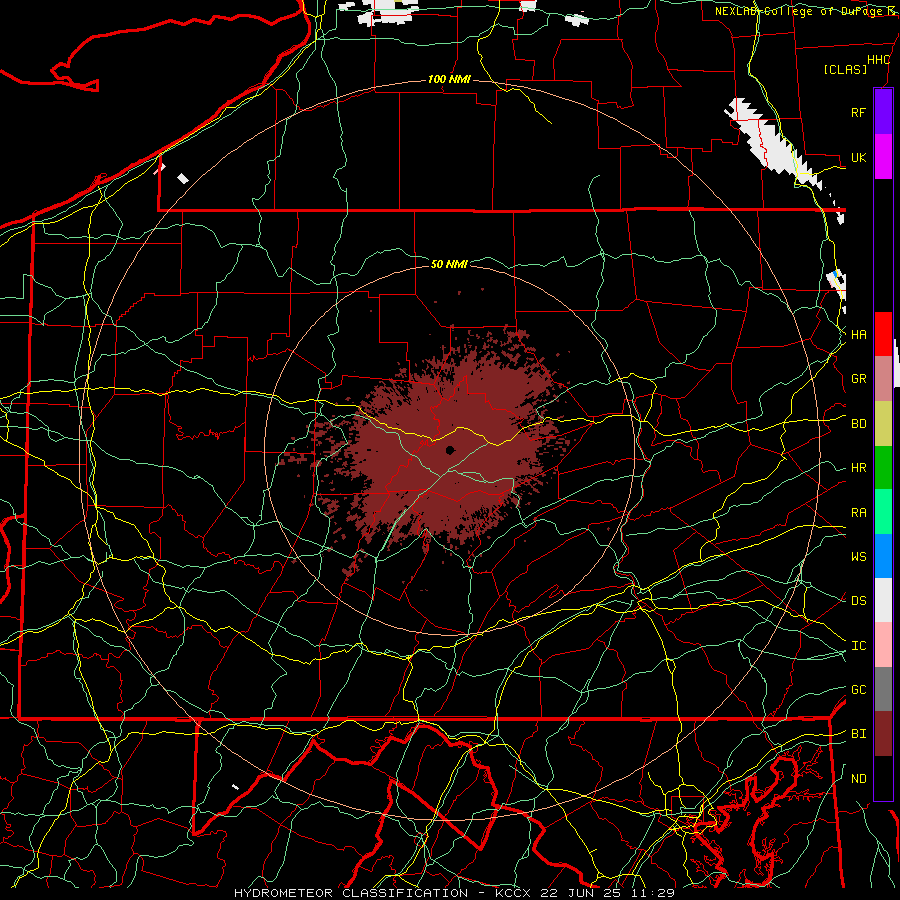Viewport: 900px width, 900px height.
Task: Click the "WS" legend label
Action: pyautogui.click(x=858, y=557)
